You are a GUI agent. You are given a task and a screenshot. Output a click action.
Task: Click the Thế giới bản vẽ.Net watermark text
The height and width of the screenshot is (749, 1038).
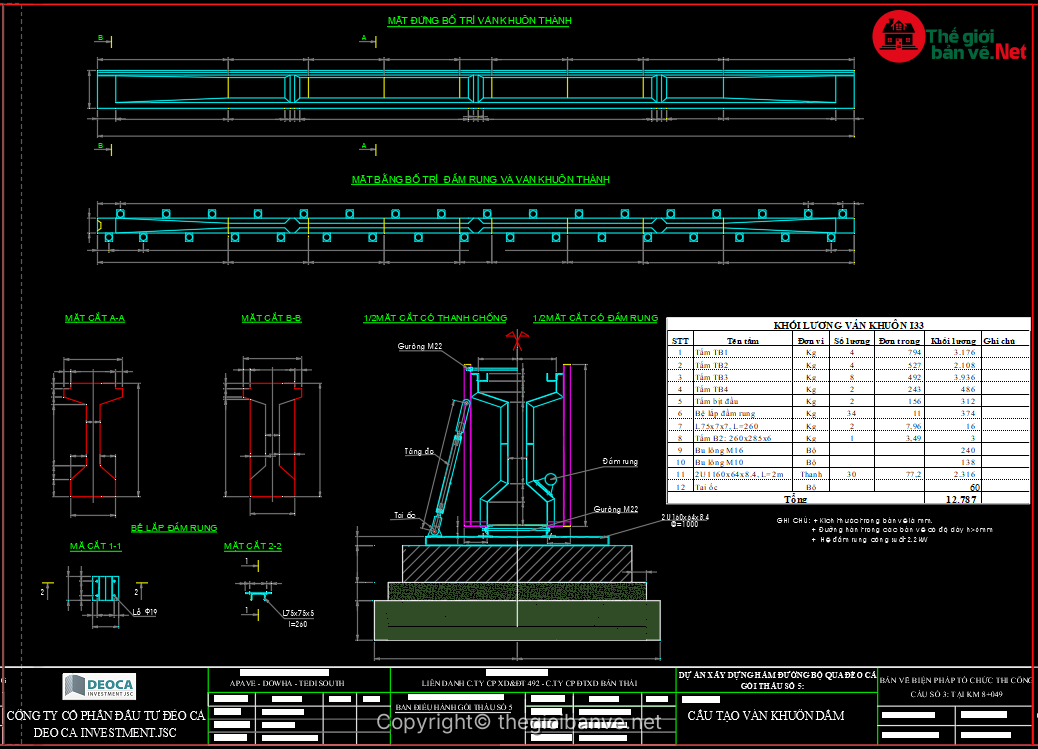pyautogui.click(x=977, y=43)
